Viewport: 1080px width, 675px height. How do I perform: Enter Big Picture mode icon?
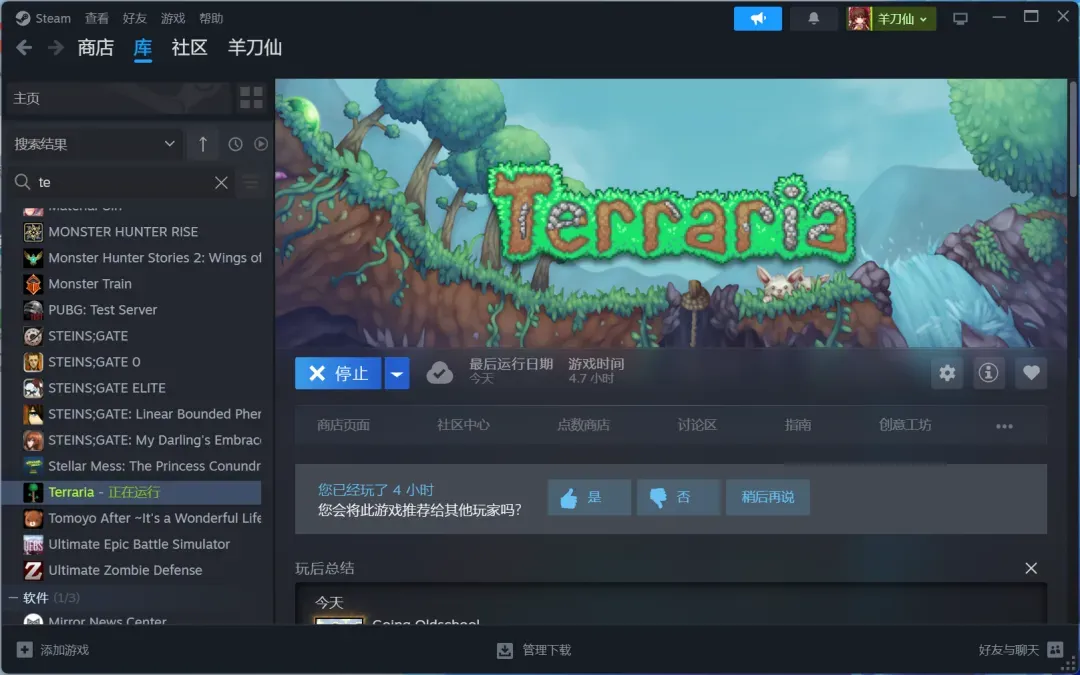(x=961, y=19)
